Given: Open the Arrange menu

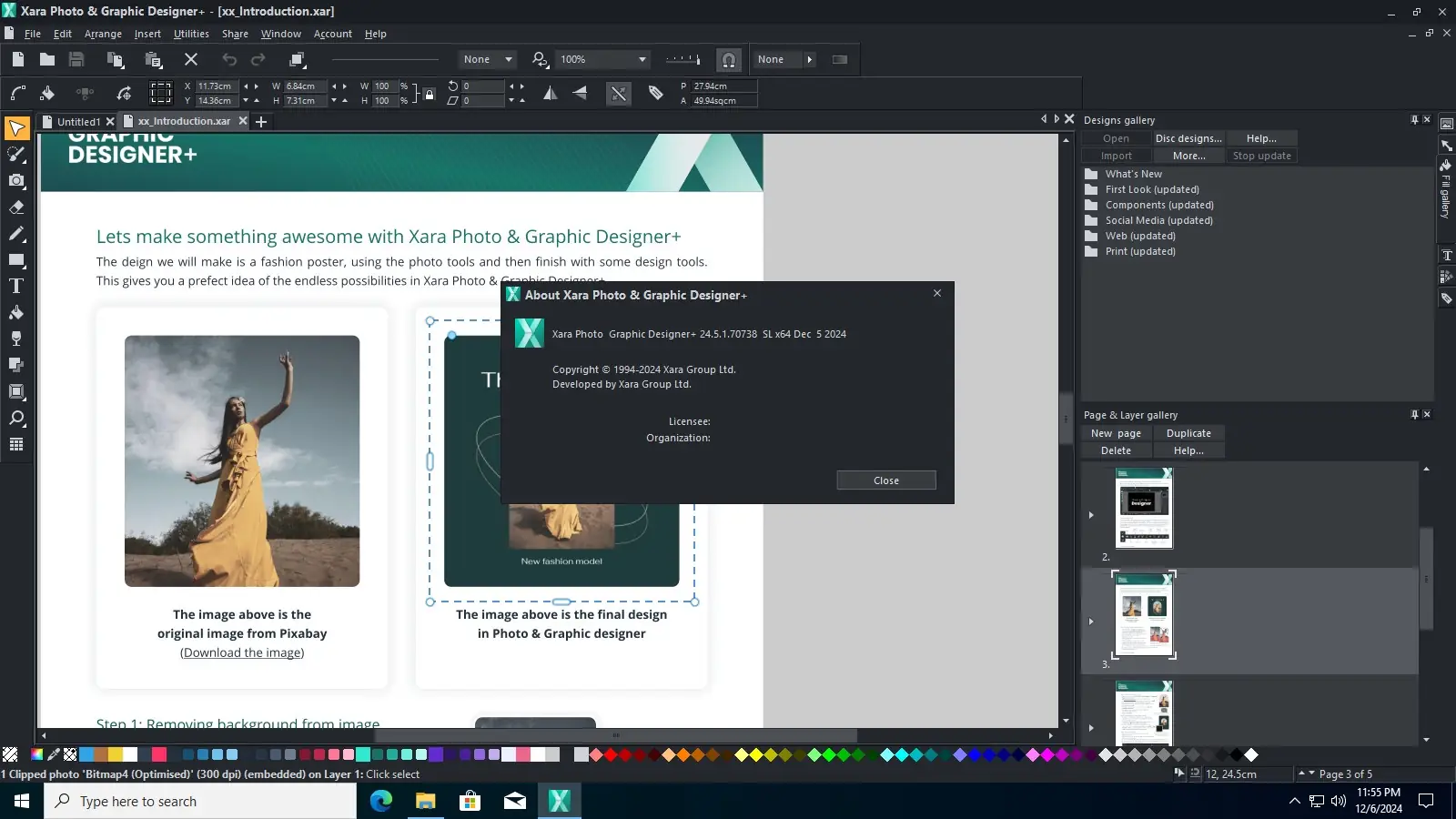Looking at the screenshot, I should point(103,34).
